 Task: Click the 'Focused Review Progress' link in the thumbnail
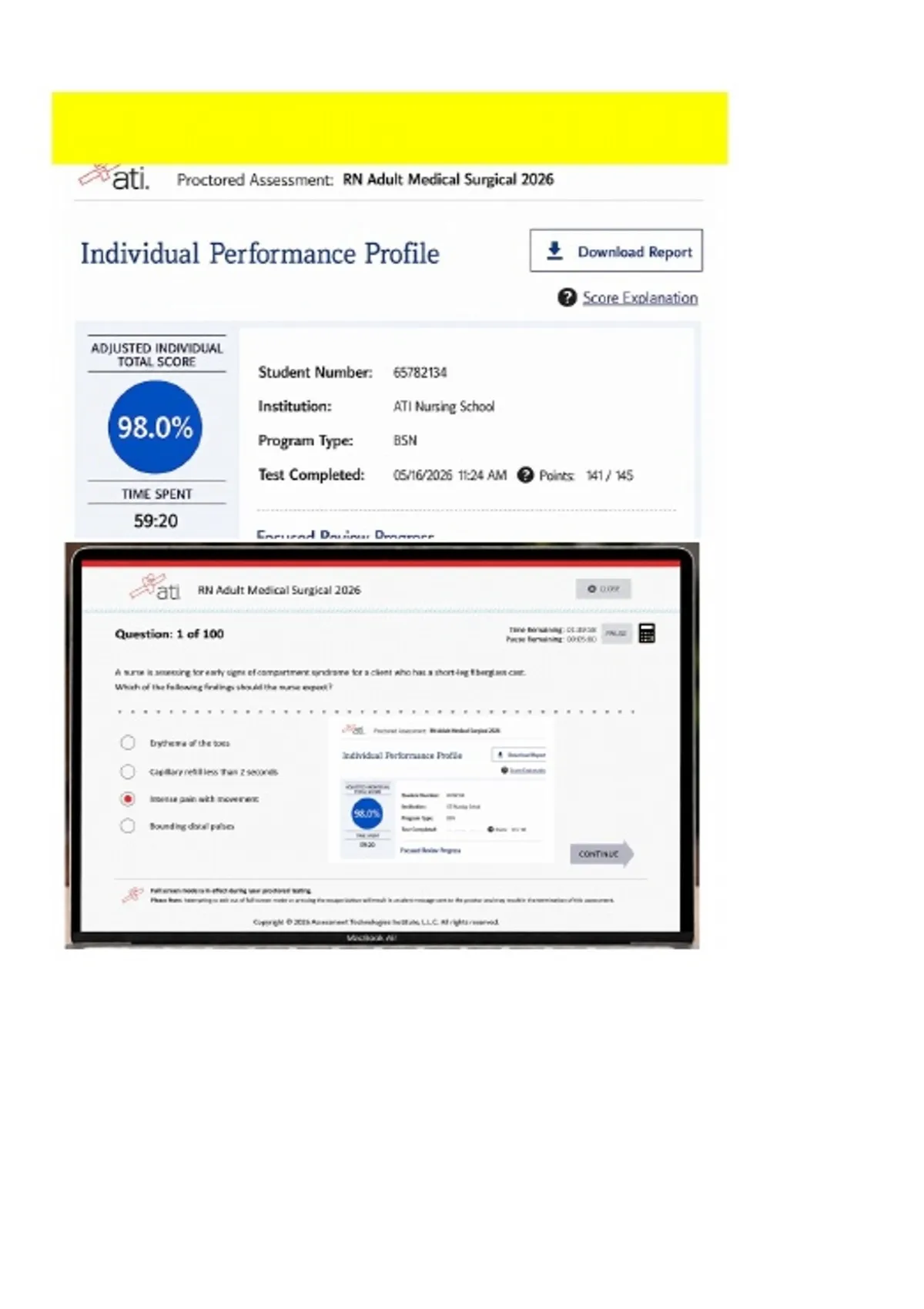430,850
